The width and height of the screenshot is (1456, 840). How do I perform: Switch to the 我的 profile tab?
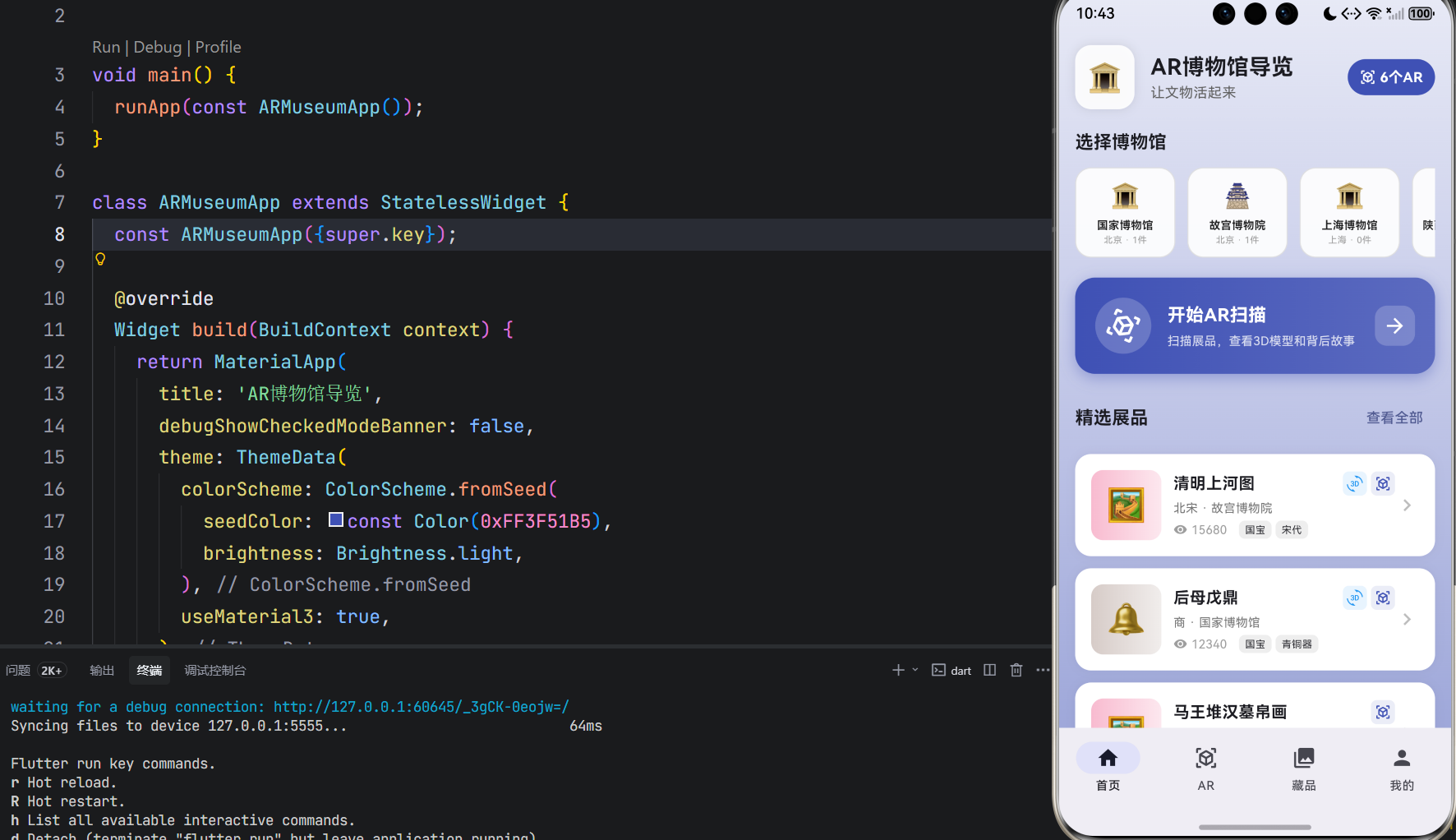[1402, 768]
